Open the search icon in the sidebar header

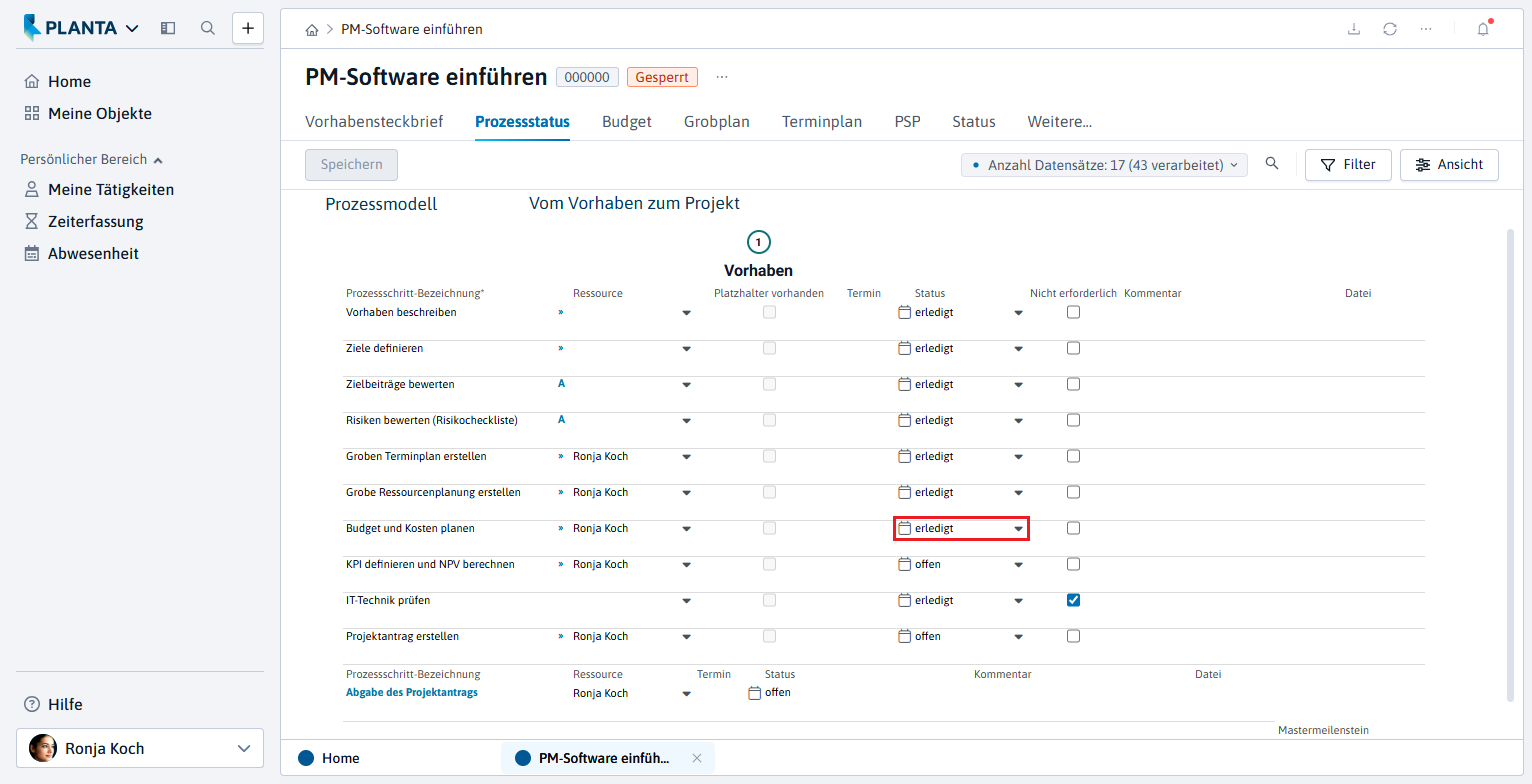[208, 28]
